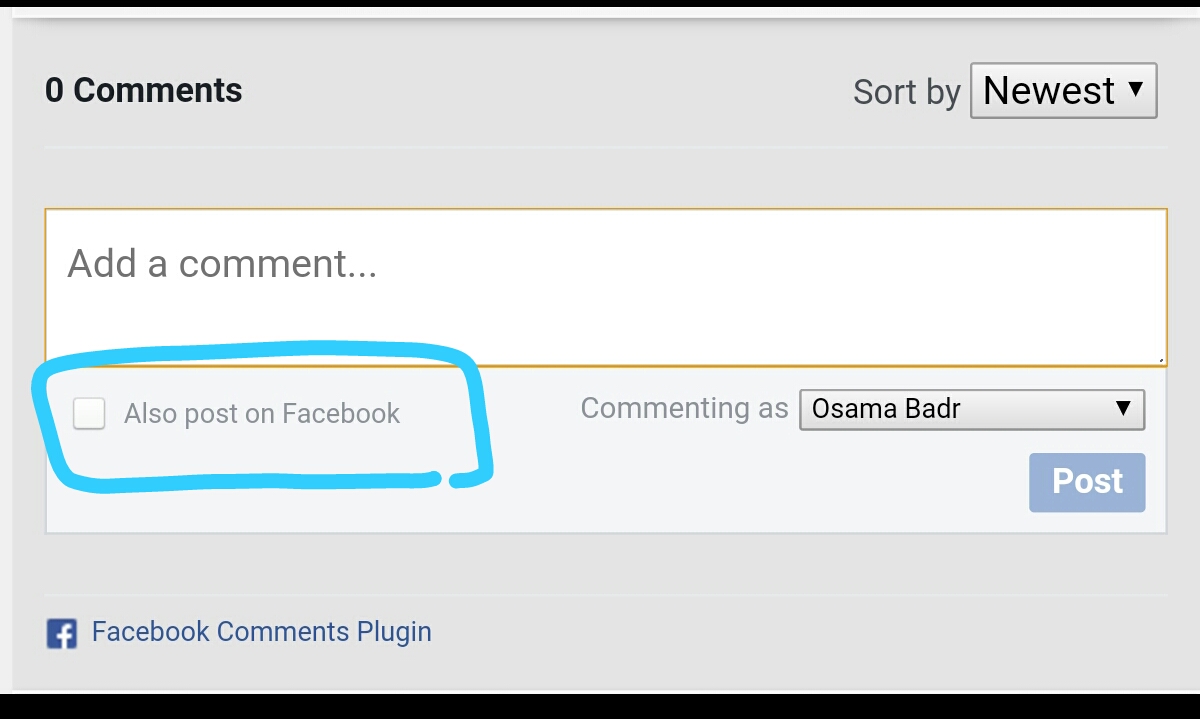Click the arrow on the Osama Badr dropdown
Screen dimensions: 1200x719
tap(1123, 408)
